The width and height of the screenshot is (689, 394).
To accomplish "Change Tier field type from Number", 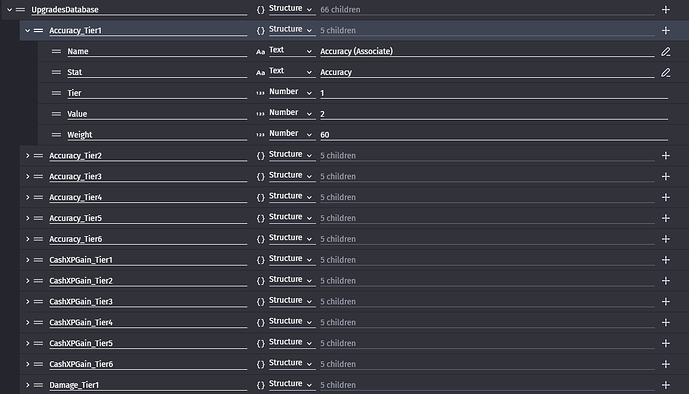I will [292, 93].
